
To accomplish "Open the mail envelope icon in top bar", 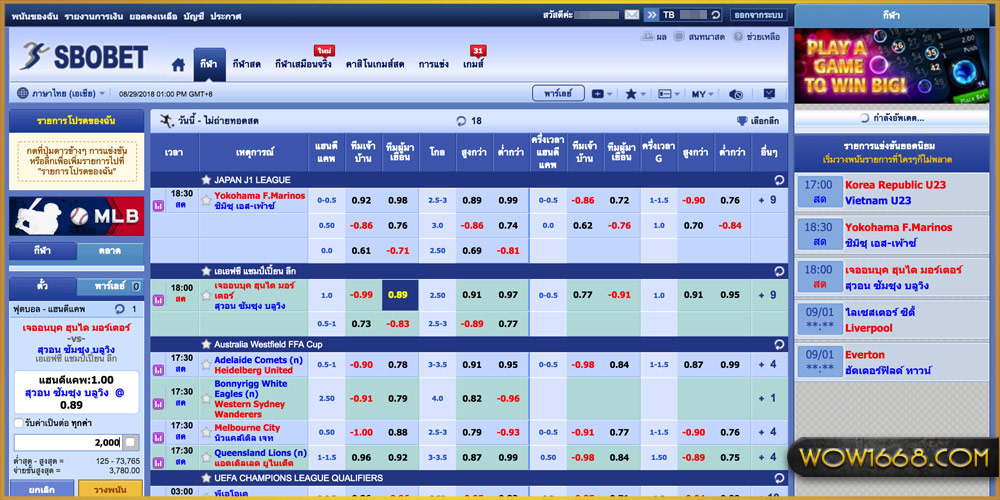I will click(631, 15).
